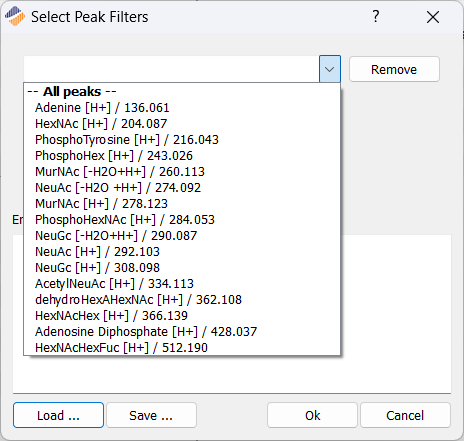
Task: Choose PhosphoHex [H+] / 243.026
Action: (182, 156)
